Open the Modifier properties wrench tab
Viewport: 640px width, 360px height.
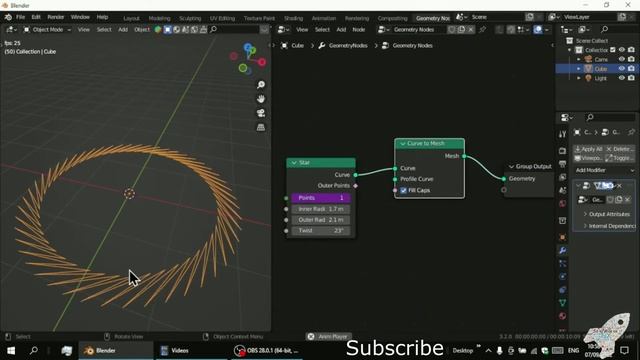(562, 250)
